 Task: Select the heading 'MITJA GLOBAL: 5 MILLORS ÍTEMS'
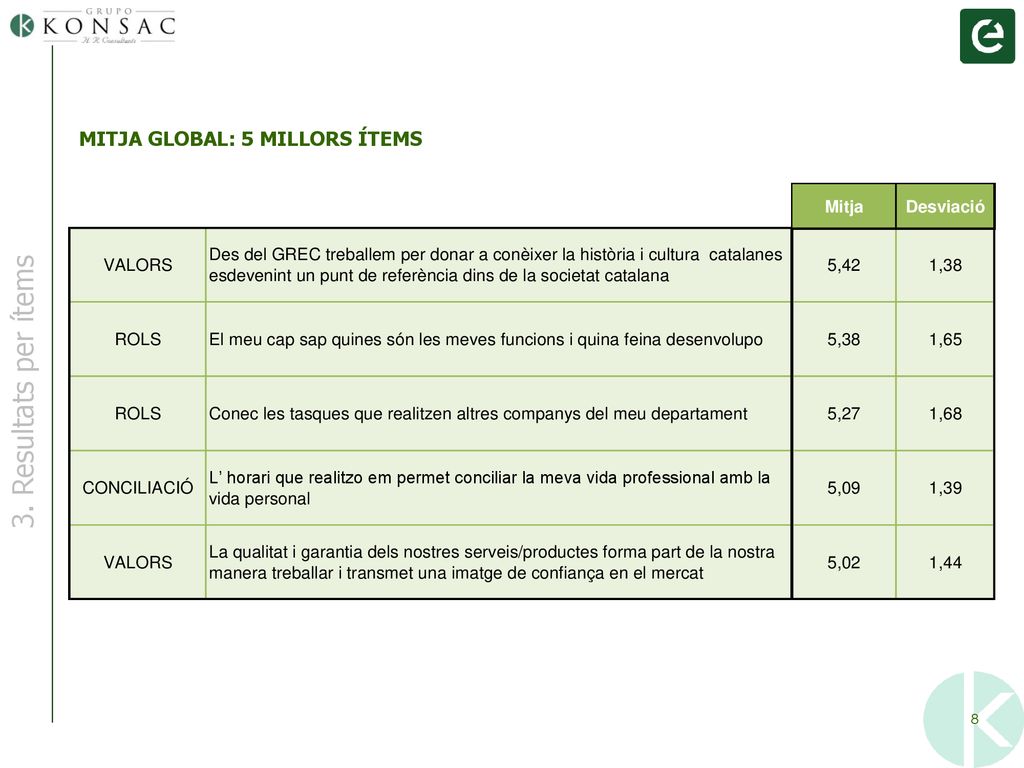point(251,139)
